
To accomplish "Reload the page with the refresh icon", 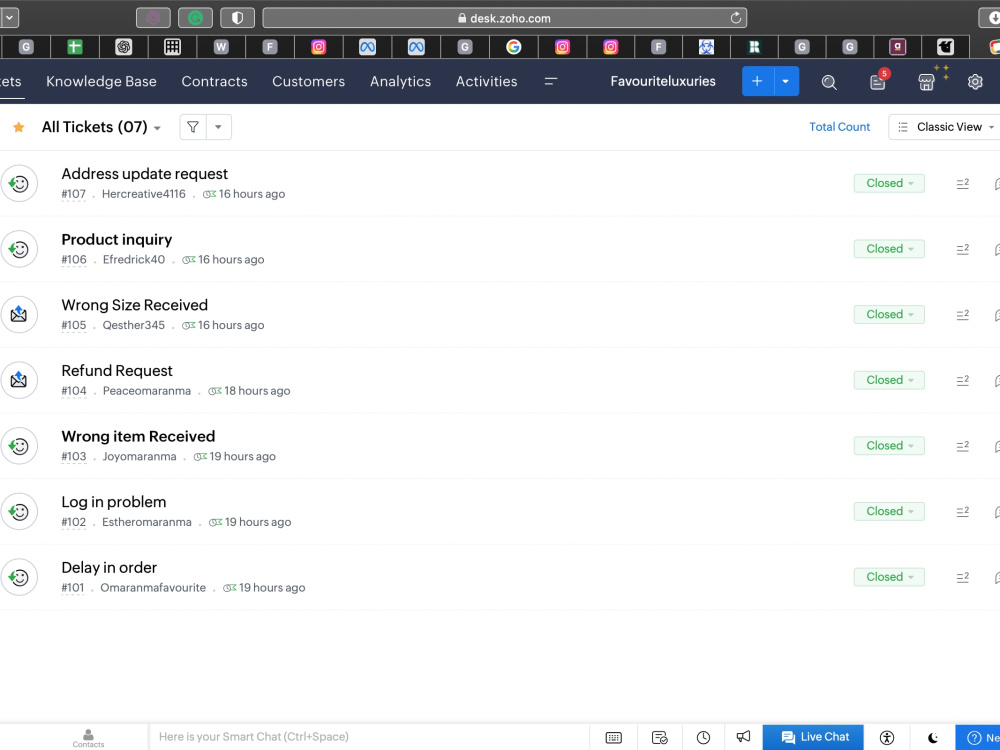I will tap(735, 18).
